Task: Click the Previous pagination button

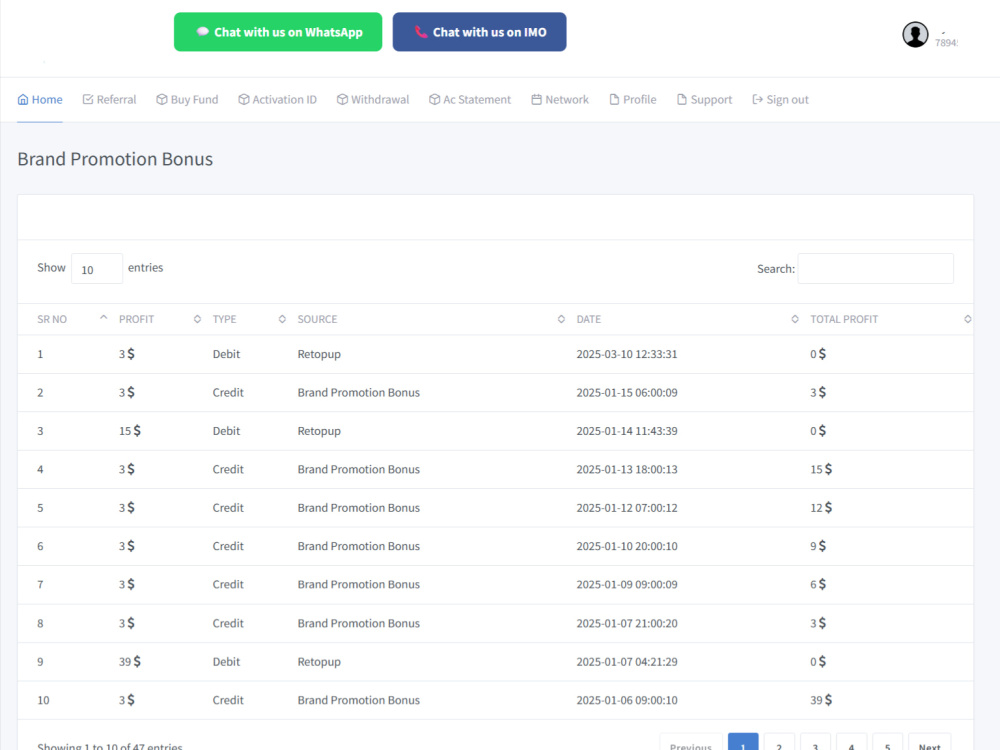Action: [x=691, y=744]
